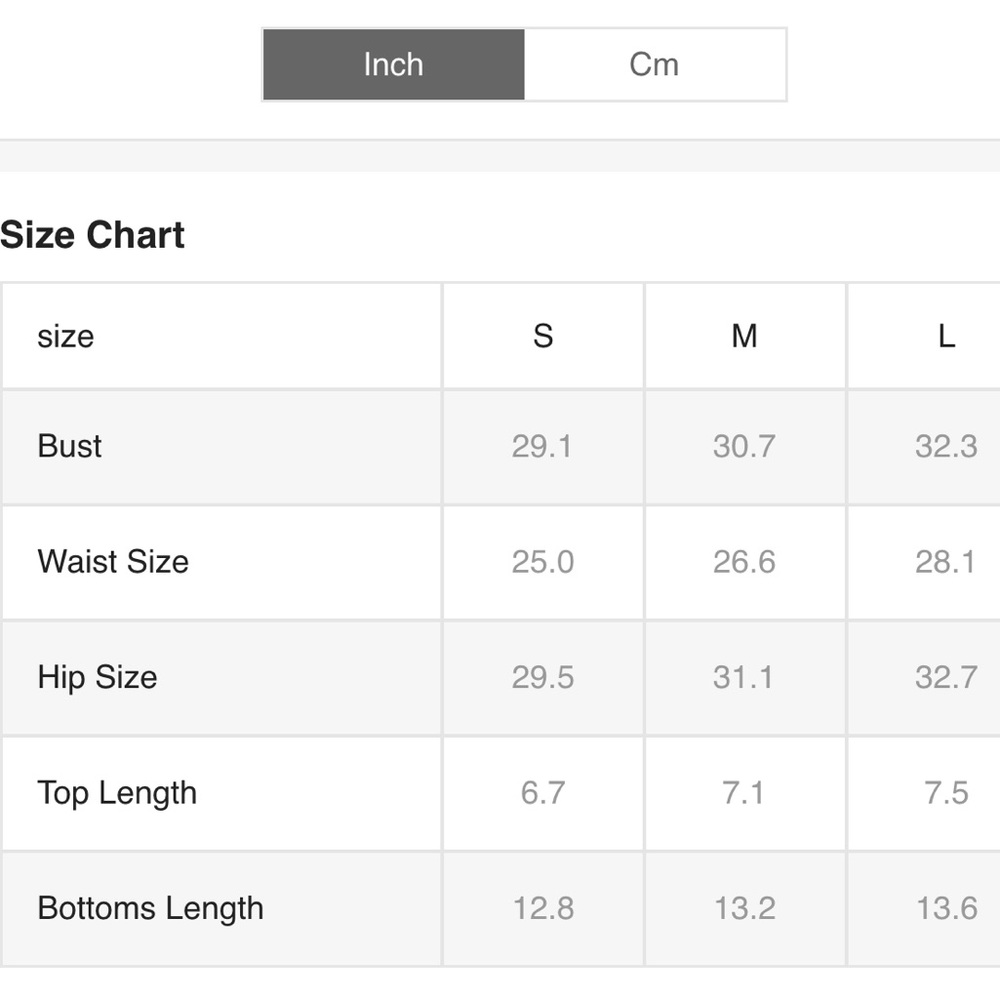Click the 29.1 Bust value for S

(543, 446)
